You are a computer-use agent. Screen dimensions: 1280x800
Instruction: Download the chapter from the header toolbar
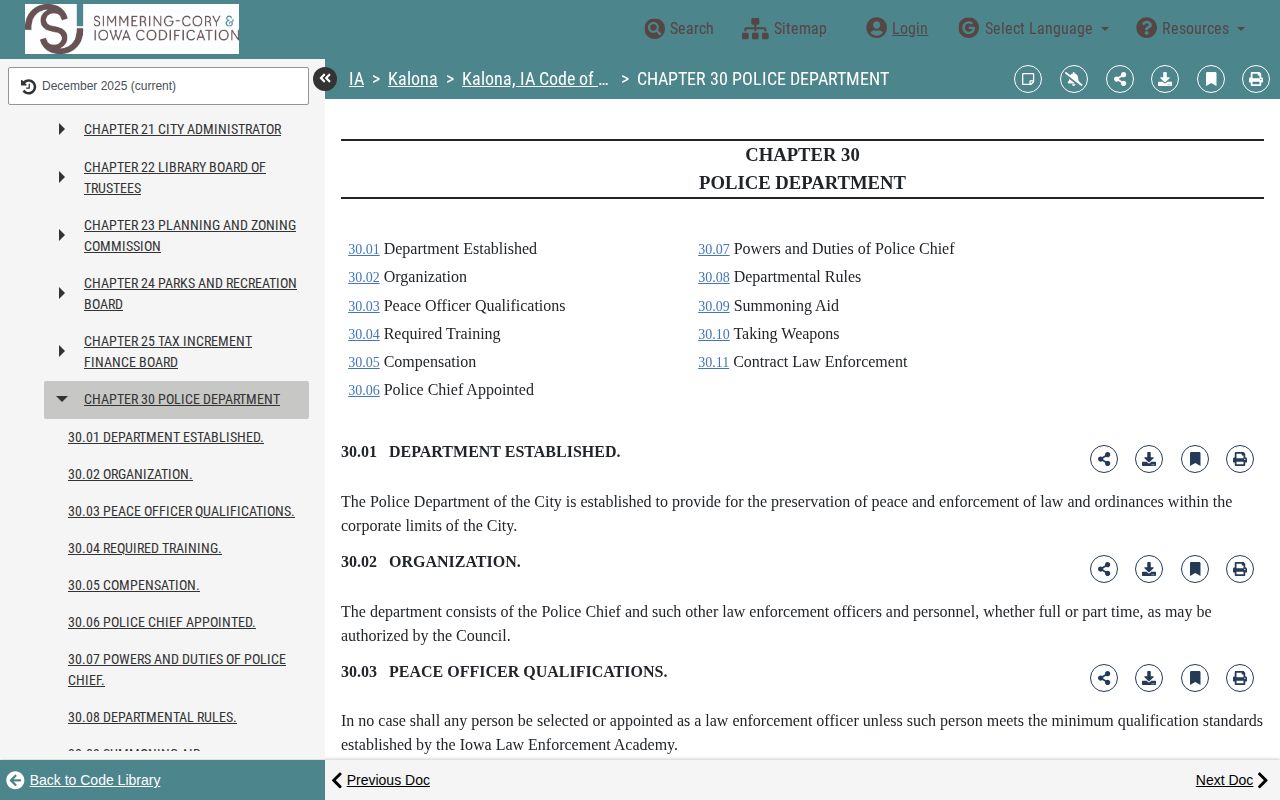1165,79
